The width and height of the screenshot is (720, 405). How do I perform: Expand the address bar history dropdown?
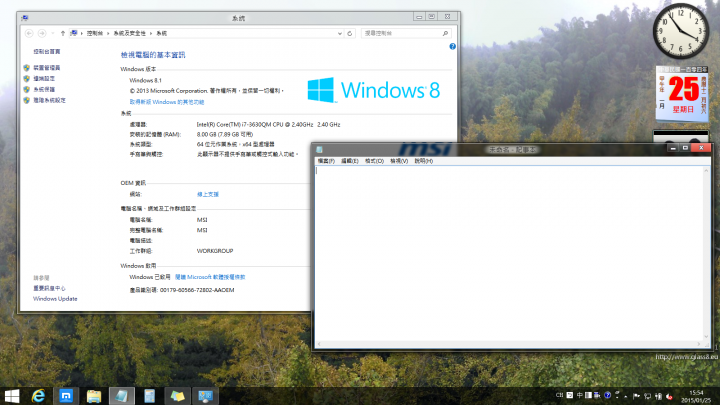point(340,34)
